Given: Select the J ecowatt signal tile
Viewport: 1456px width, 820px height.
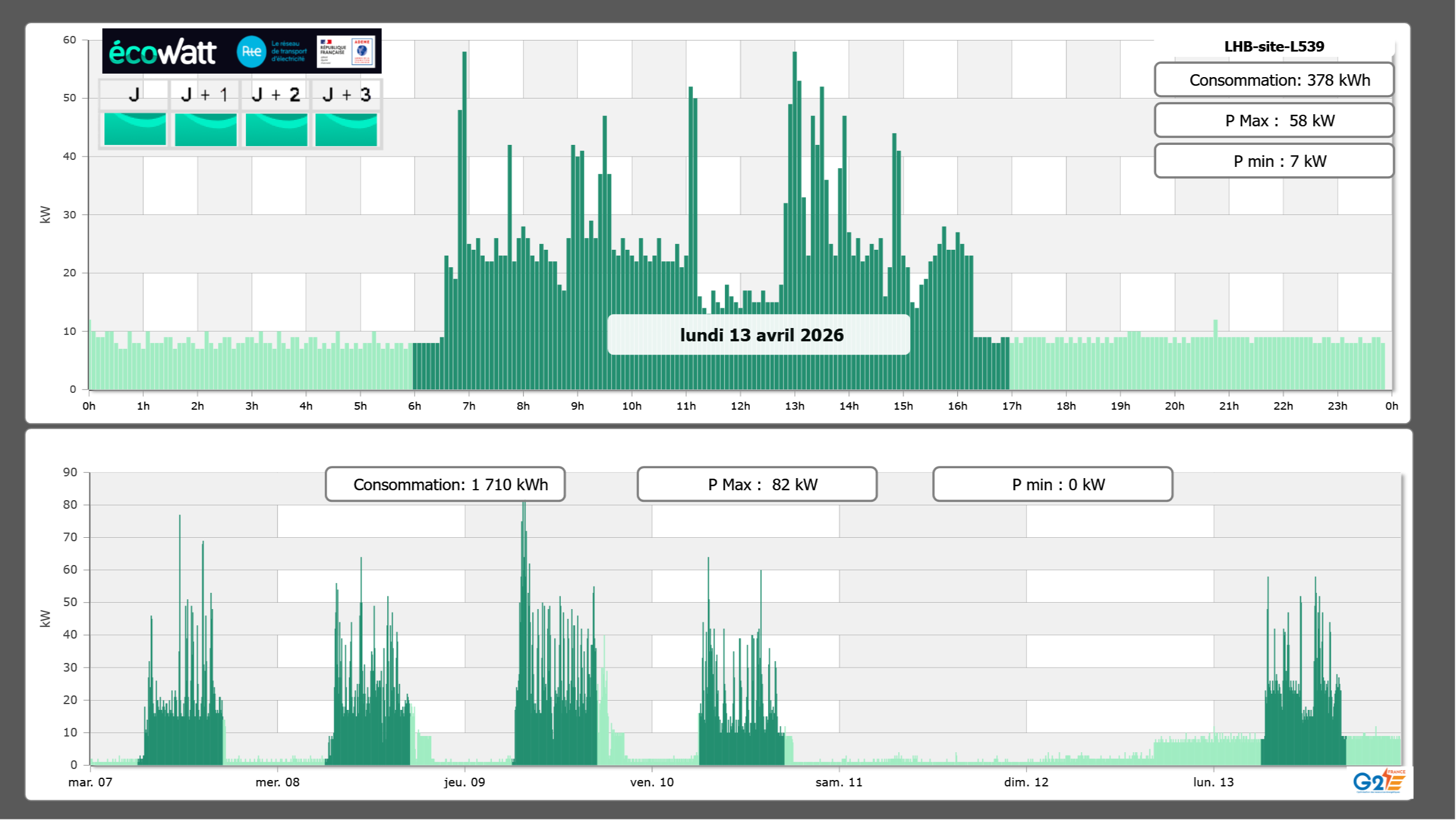Looking at the screenshot, I should [x=135, y=129].
